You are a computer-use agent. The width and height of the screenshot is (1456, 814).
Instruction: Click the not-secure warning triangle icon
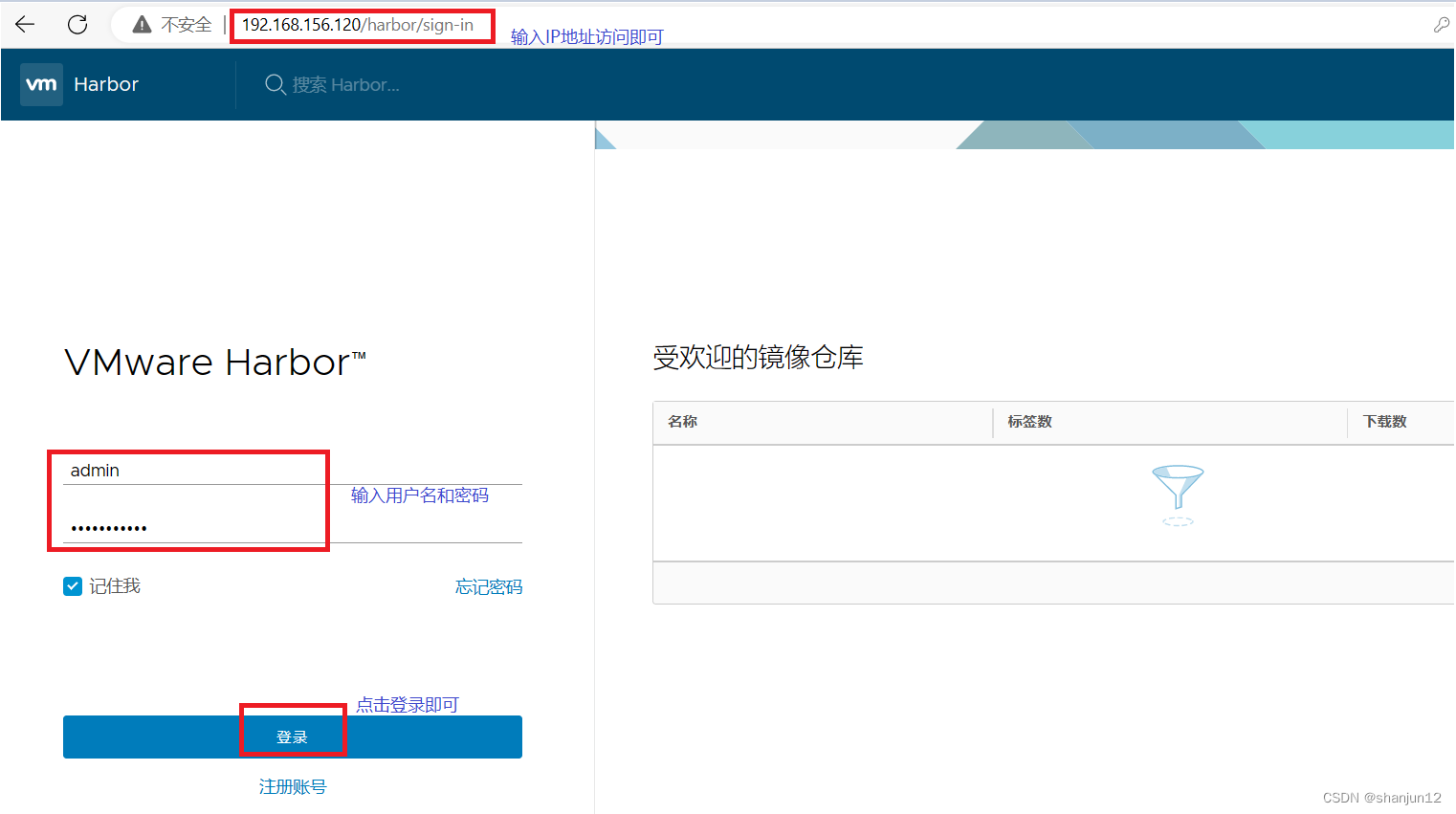(x=142, y=25)
